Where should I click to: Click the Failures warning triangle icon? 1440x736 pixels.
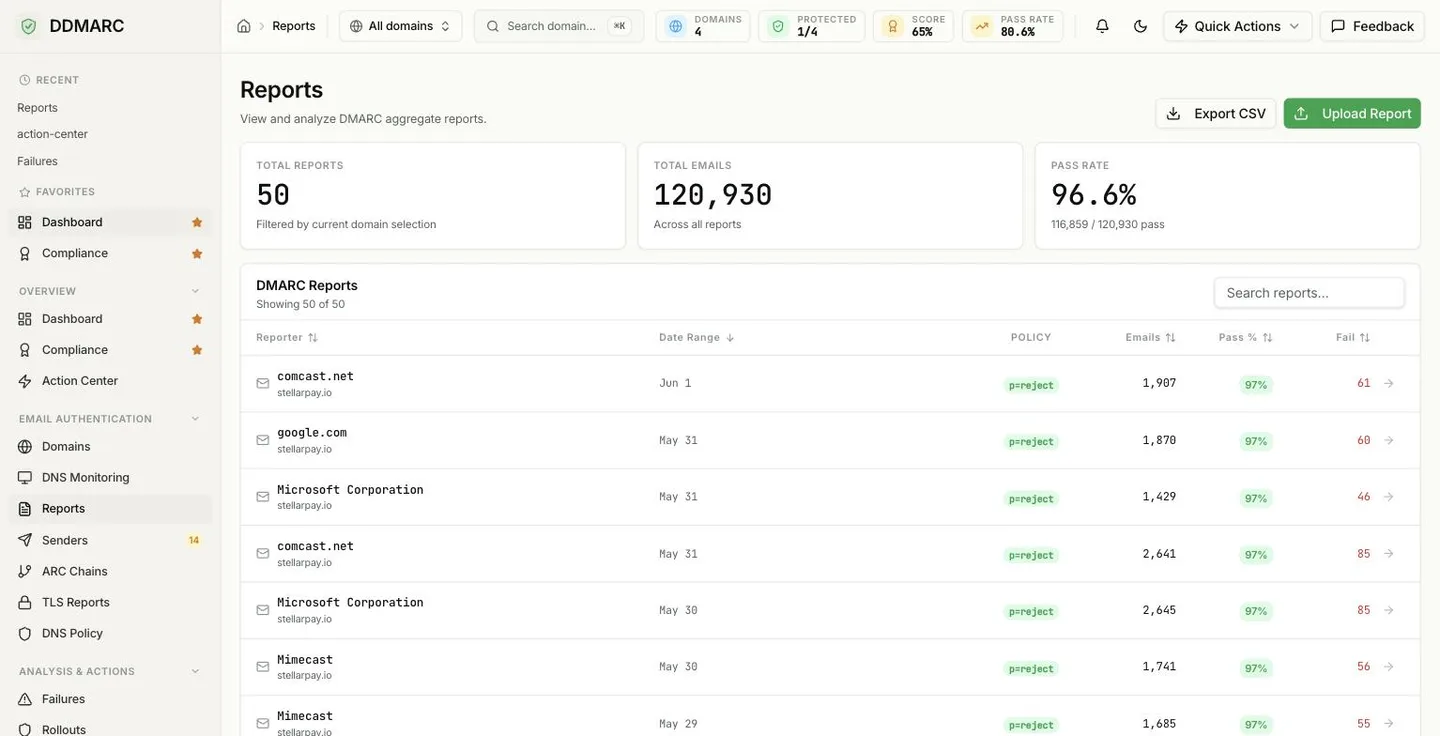pos(25,699)
